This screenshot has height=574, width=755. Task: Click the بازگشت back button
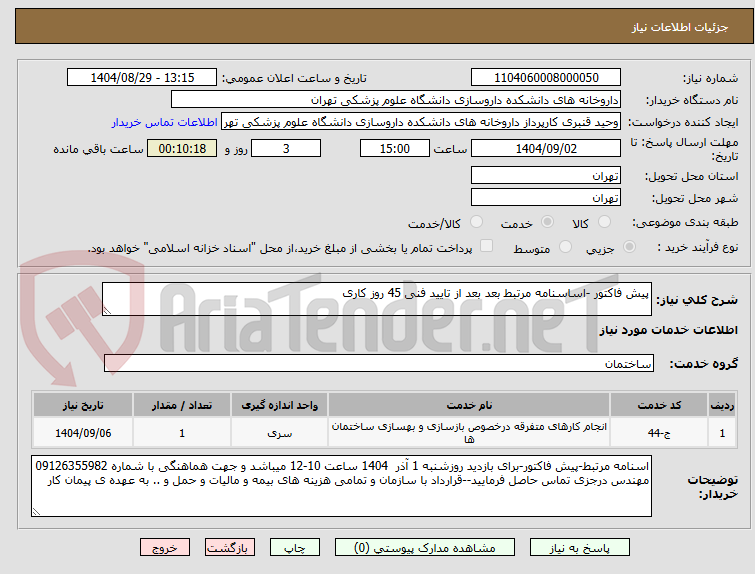point(230,548)
